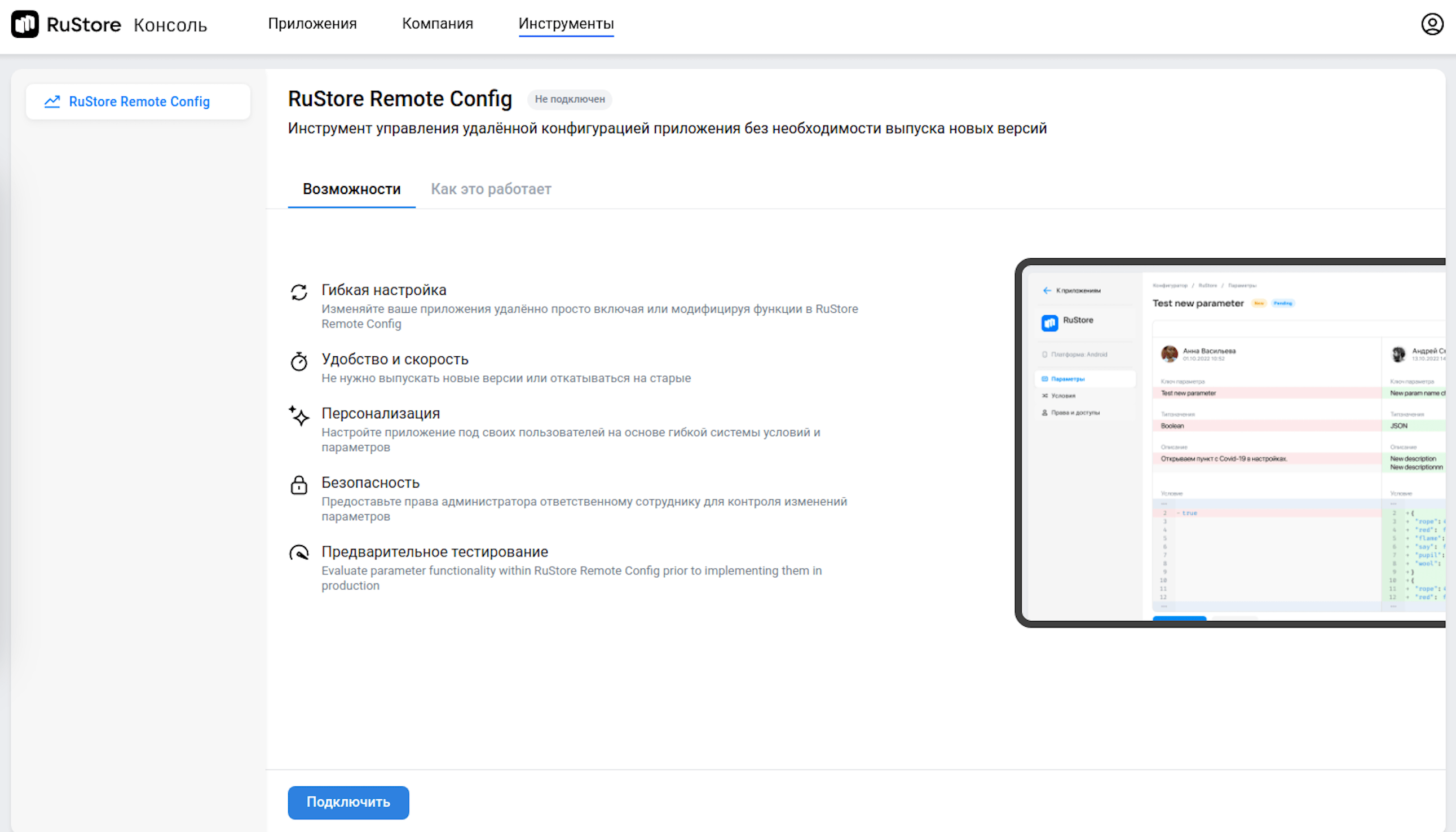Click the gauge icon for Предварительное тестирование
This screenshot has width=1456, height=832.
(x=298, y=552)
